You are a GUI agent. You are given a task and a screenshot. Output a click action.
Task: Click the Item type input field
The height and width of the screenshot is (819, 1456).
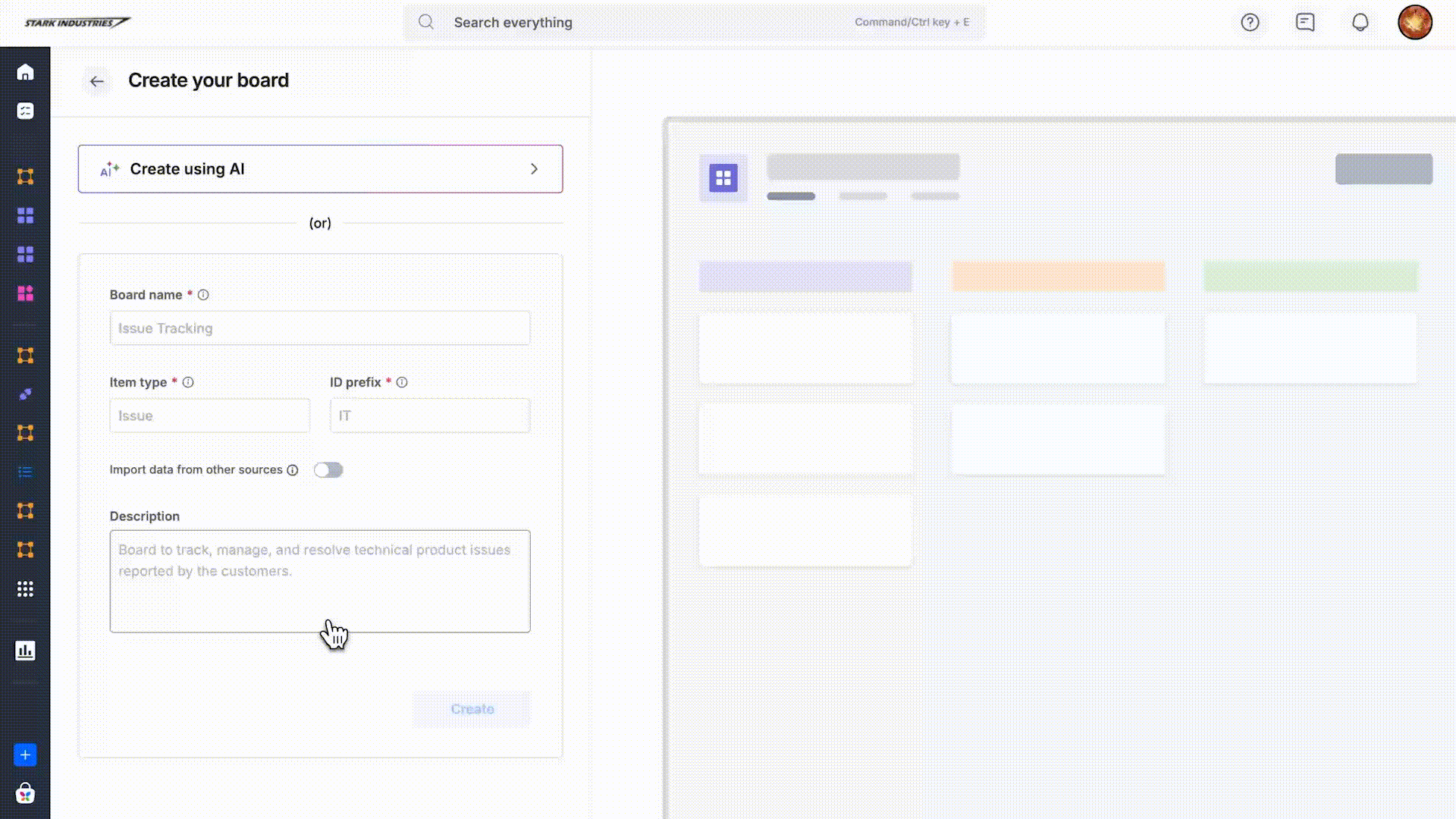(x=209, y=416)
